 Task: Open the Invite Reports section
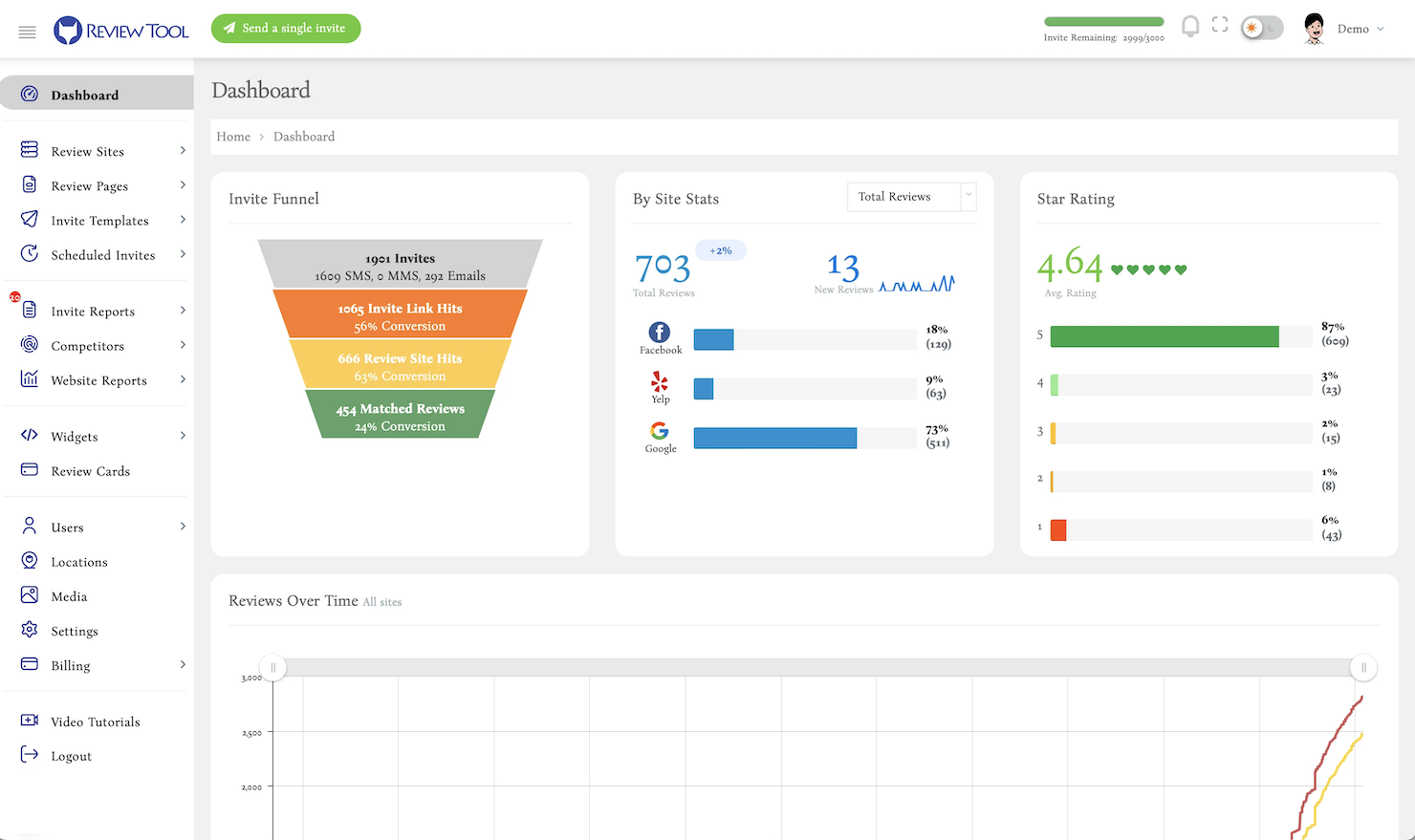91,311
